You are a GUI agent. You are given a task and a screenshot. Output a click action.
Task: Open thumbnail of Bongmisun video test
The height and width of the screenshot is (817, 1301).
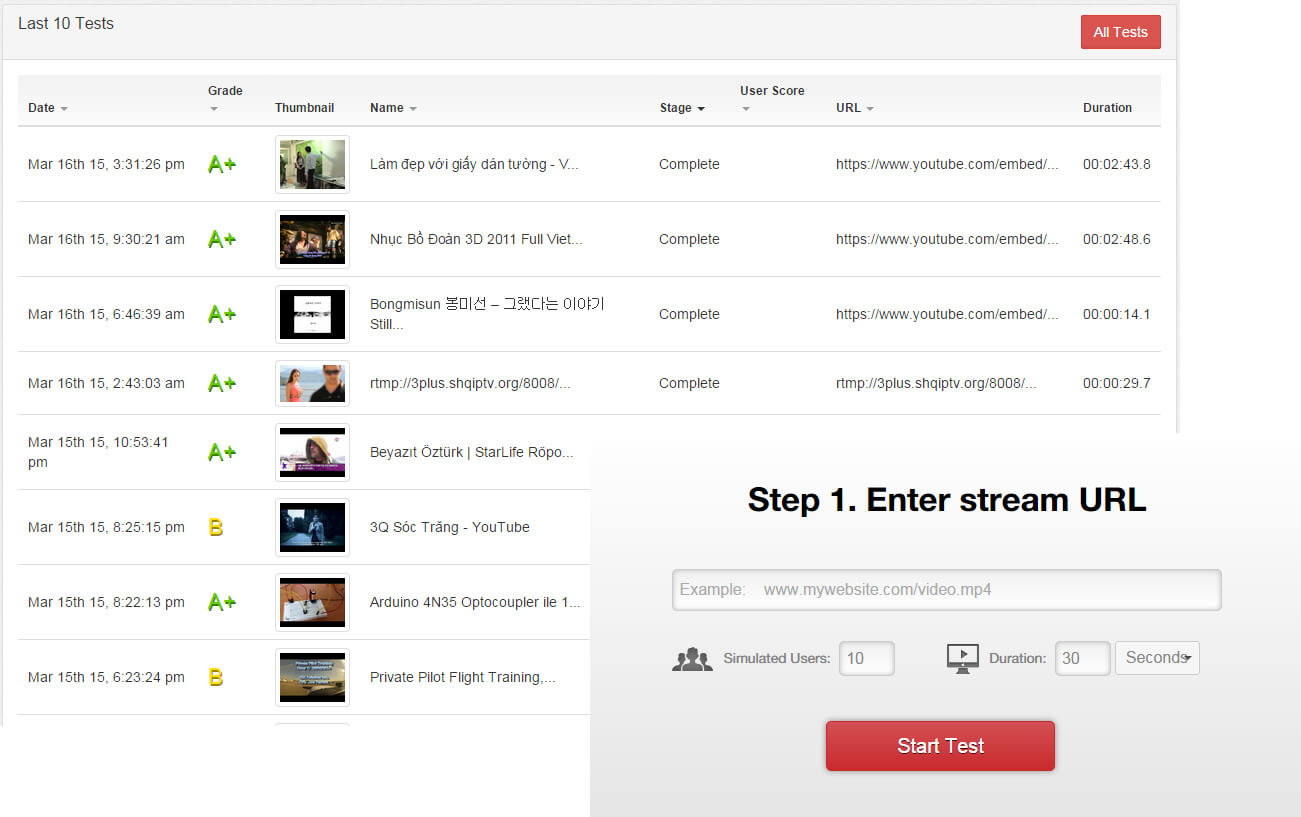tap(312, 314)
